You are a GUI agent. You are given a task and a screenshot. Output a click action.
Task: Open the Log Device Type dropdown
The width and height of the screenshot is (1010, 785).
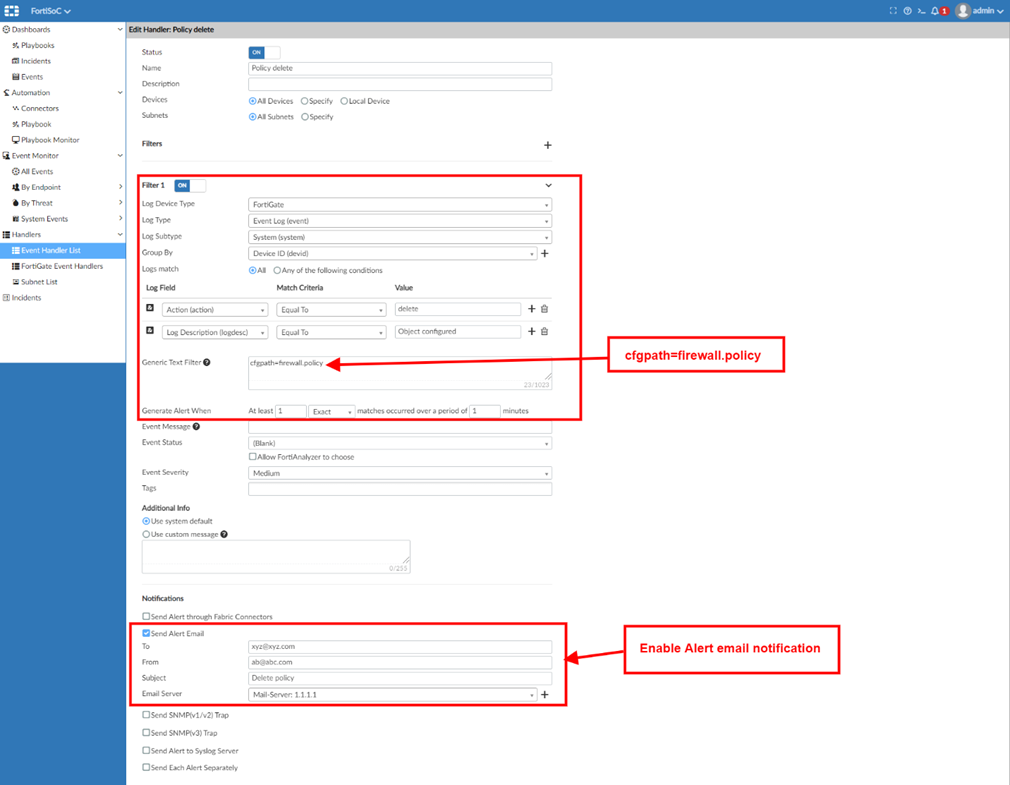pos(399,205)
